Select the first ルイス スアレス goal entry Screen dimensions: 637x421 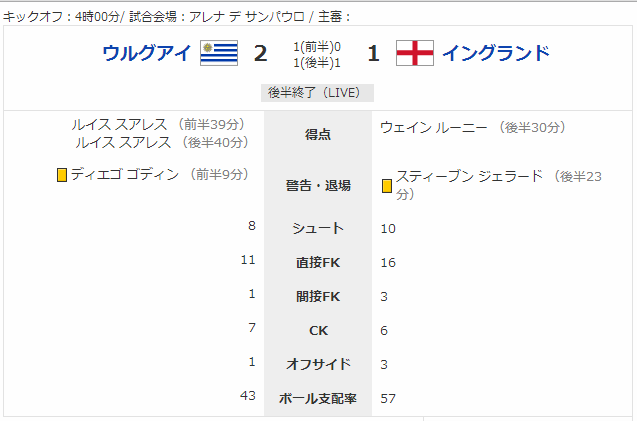tap(158, 124)
